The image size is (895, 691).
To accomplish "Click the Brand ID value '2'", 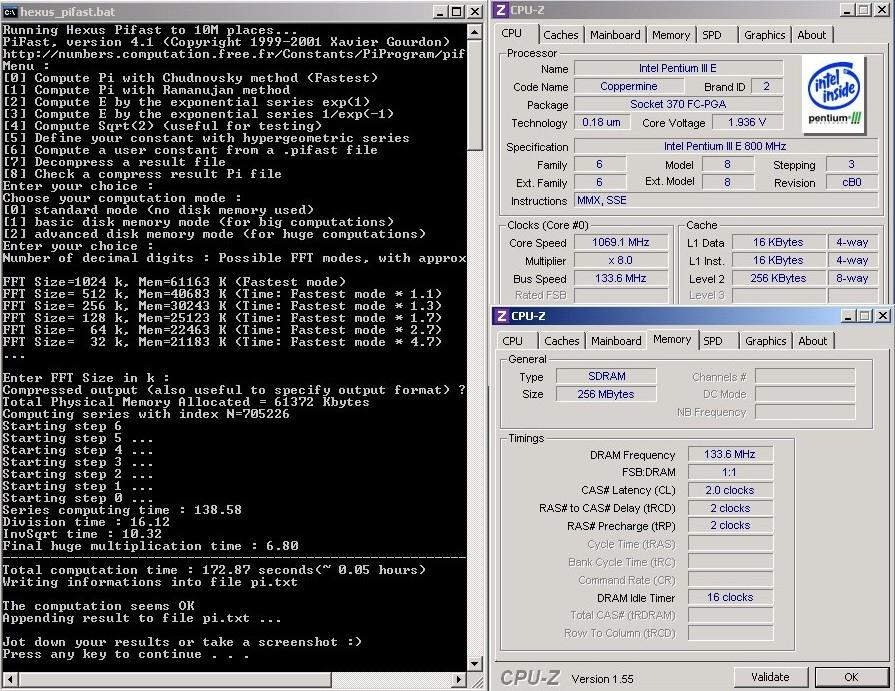I will click(767, 86).
